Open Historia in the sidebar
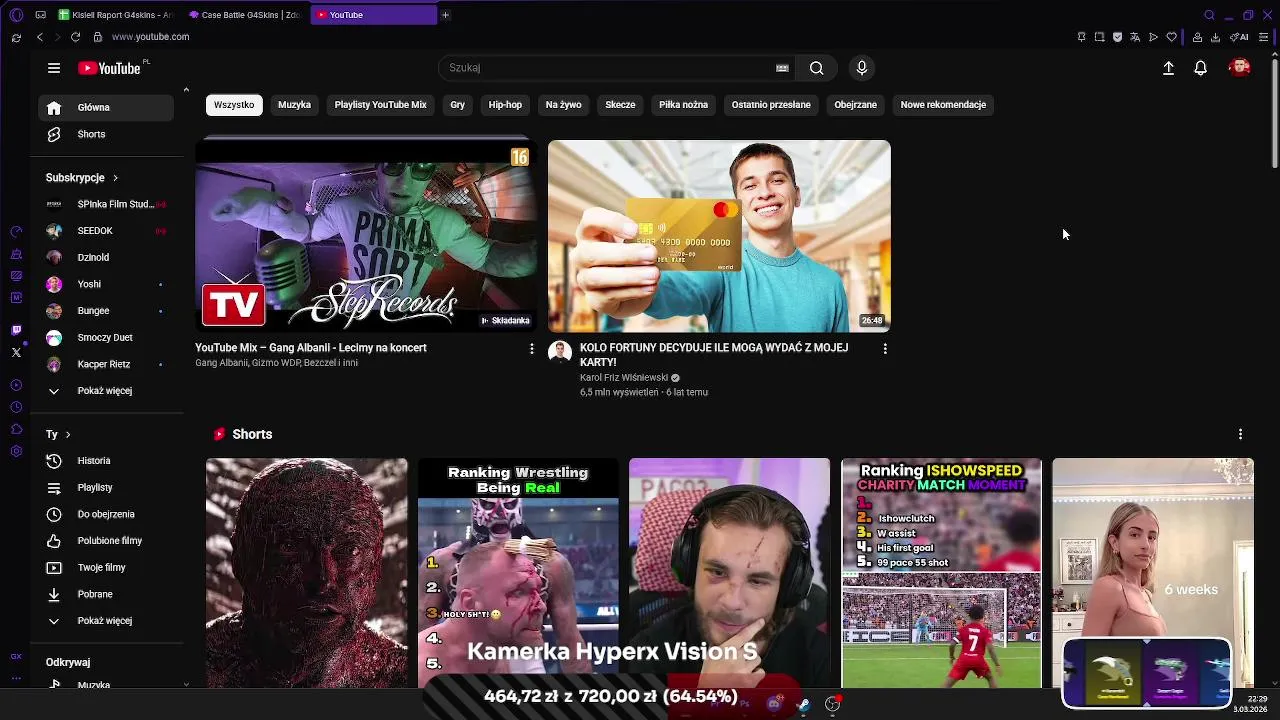The height and width of the screenshot is (720, 1280). point(106,461)
